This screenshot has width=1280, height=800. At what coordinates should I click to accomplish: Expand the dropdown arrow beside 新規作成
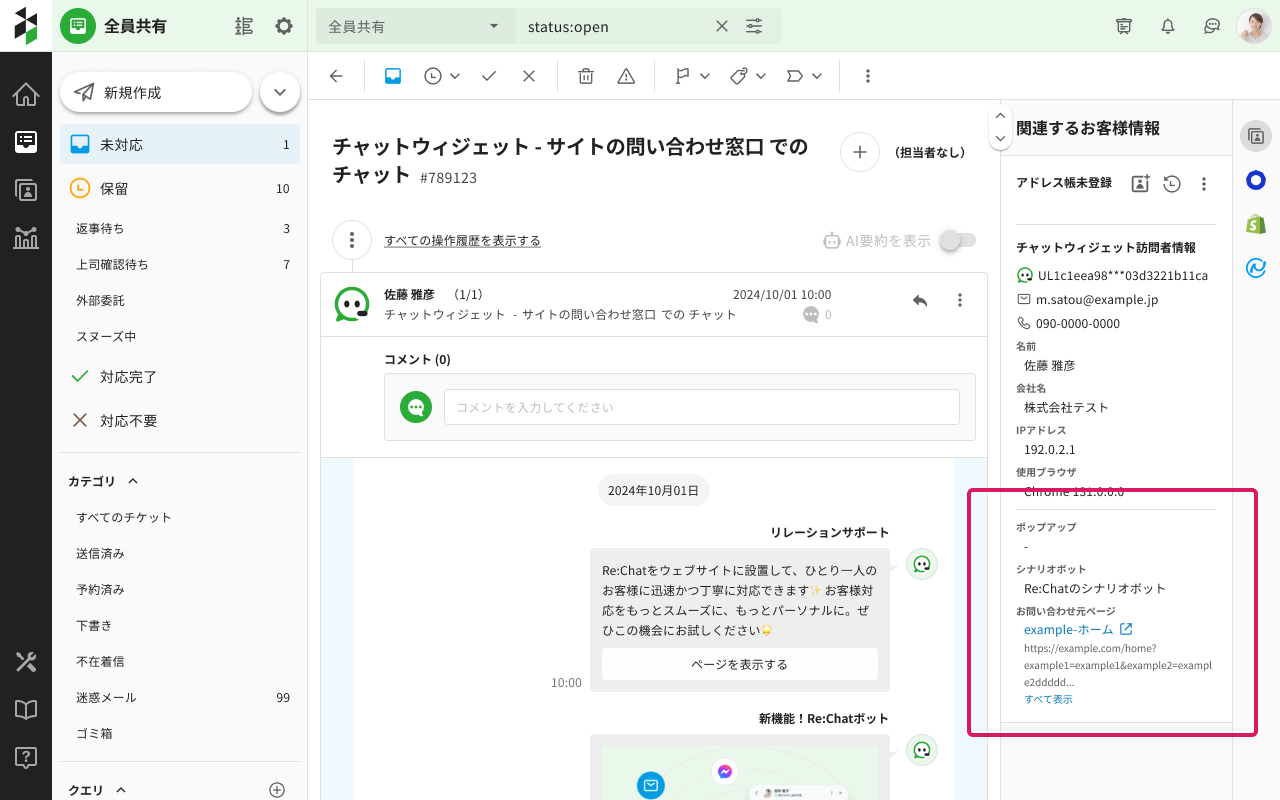(x=280, y=92)
